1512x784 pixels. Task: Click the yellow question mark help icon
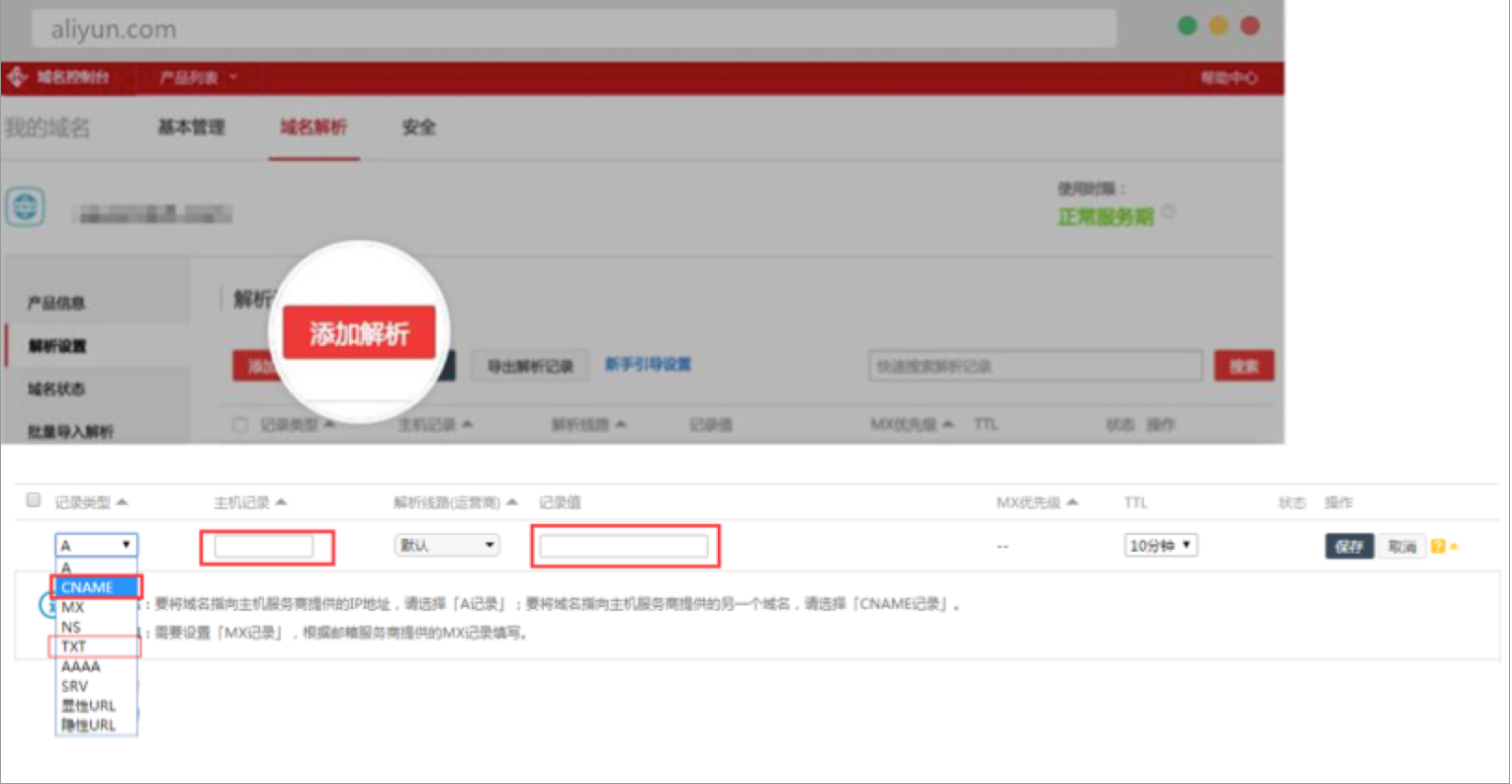coord(1438,546)
